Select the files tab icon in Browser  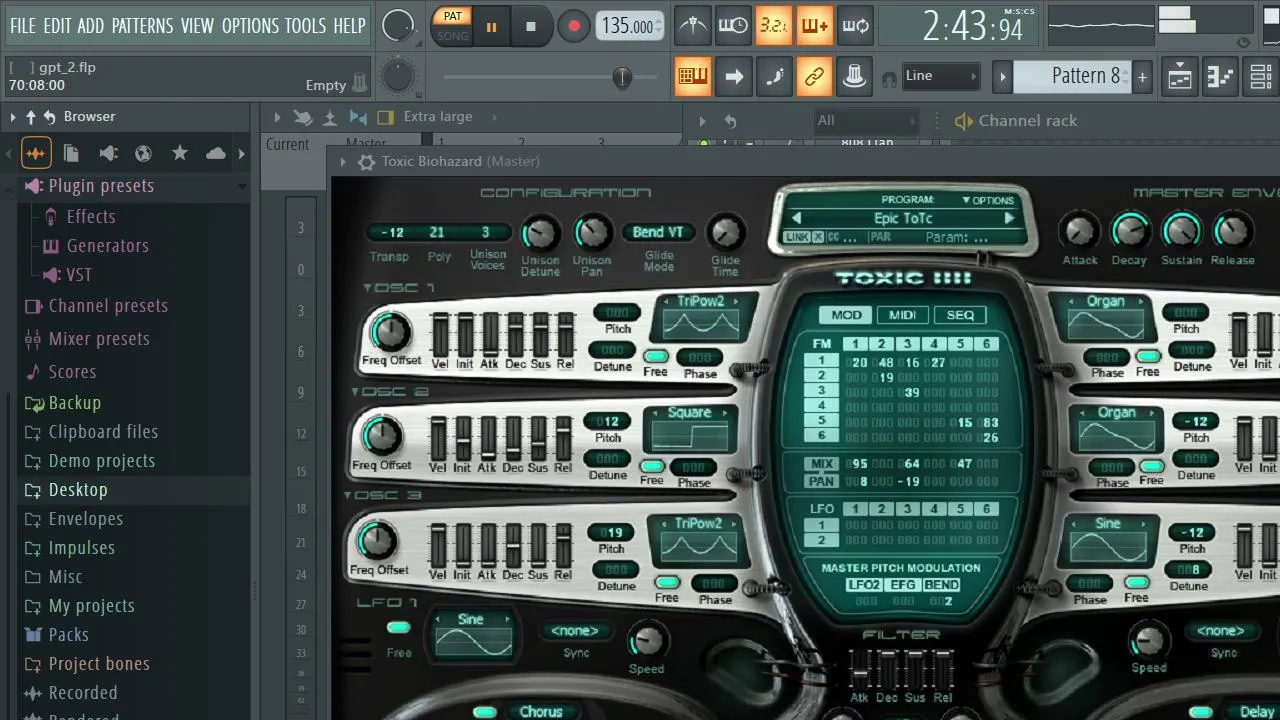click(71, 153)
